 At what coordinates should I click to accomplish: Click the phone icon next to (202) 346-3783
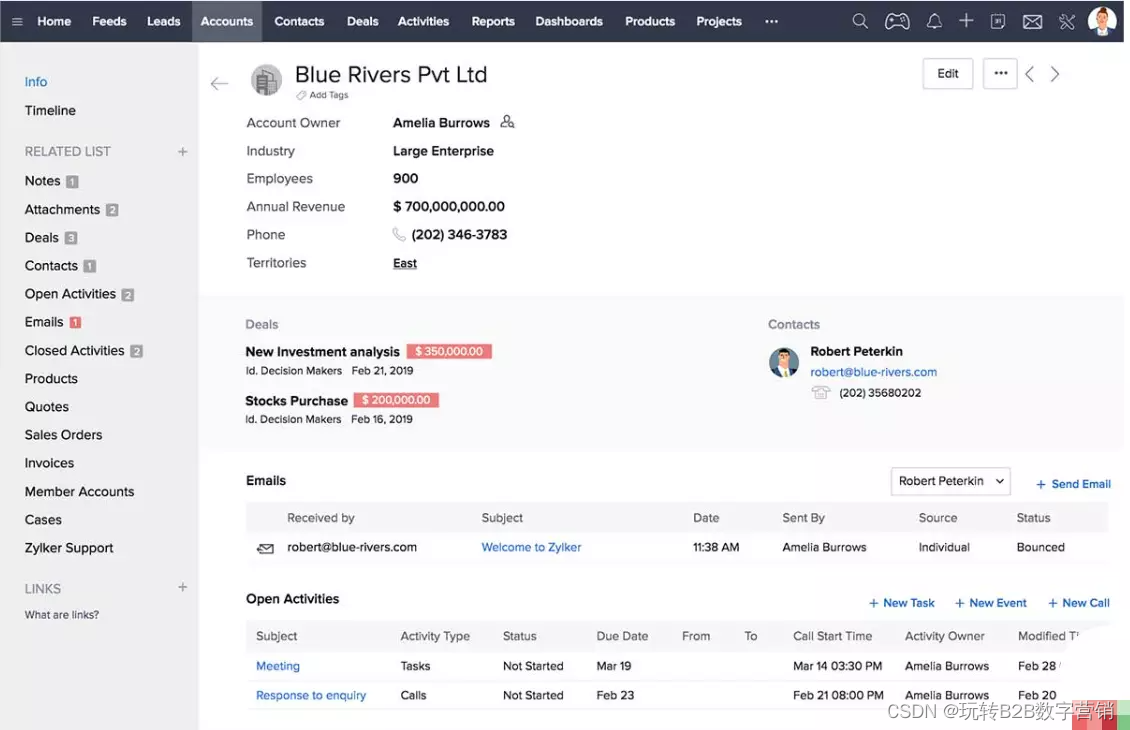click(x=399, y=234)
